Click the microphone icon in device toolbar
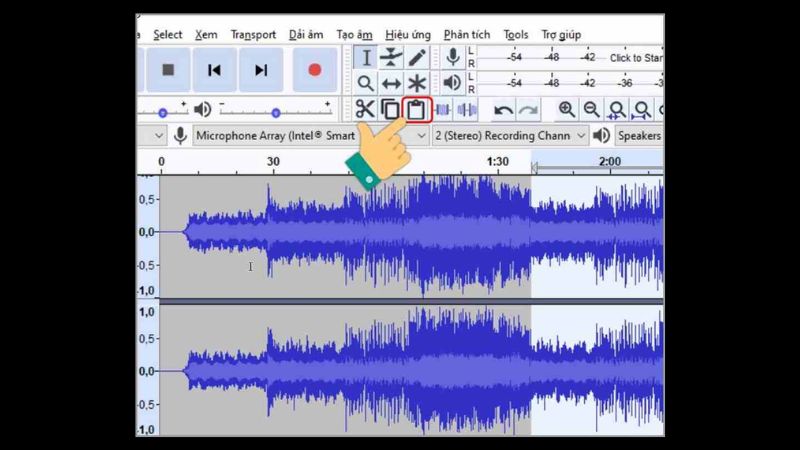 coord(180,136)
